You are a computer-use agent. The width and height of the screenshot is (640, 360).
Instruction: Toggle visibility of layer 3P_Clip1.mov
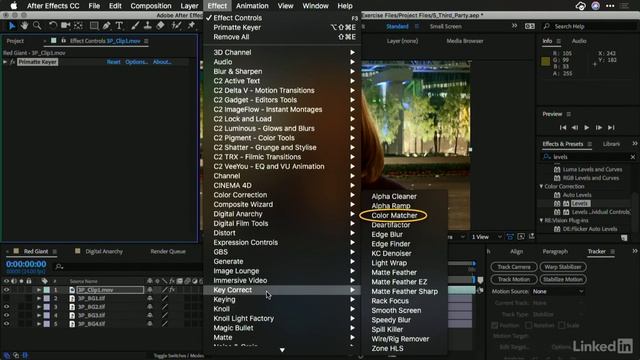click(x=7, y=290)
